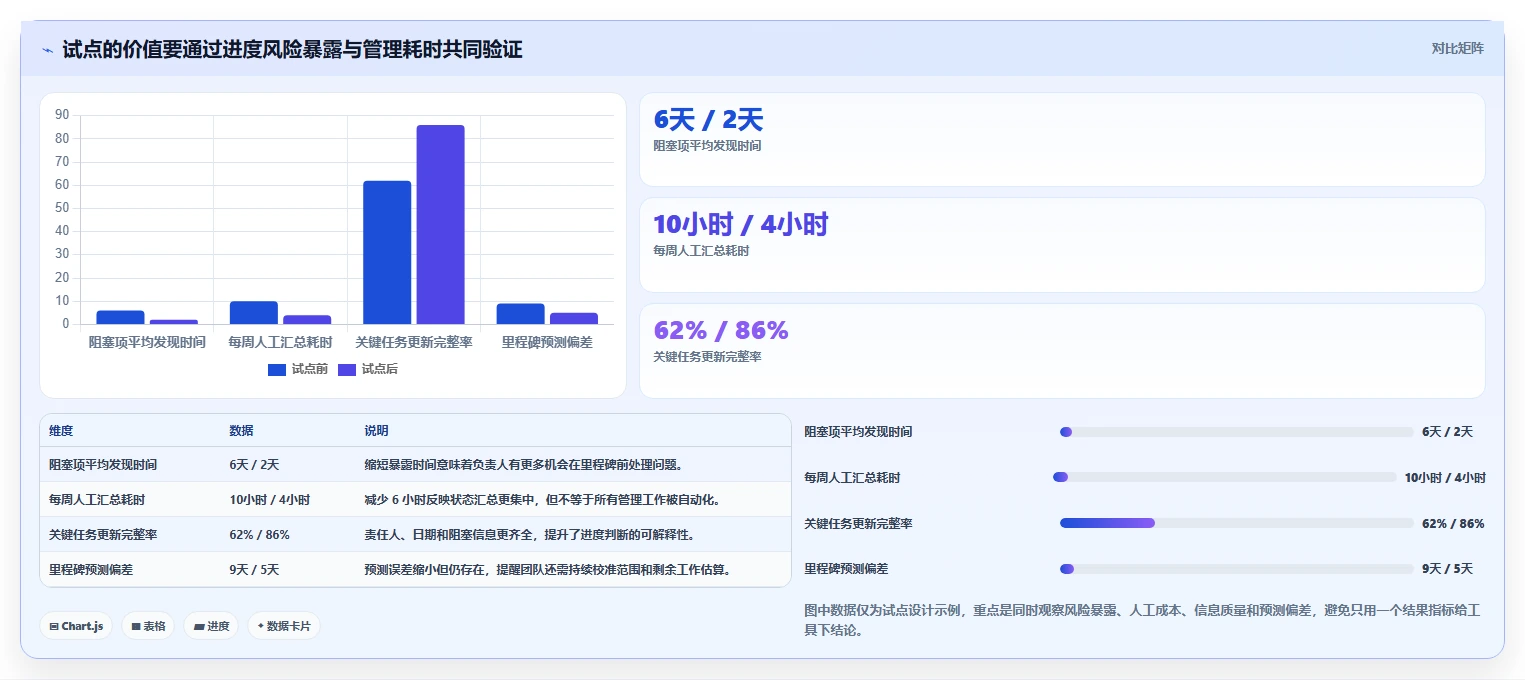Click the 62% / 86% cell in the table
1525x680 pixels.
(x=259, y=535)
